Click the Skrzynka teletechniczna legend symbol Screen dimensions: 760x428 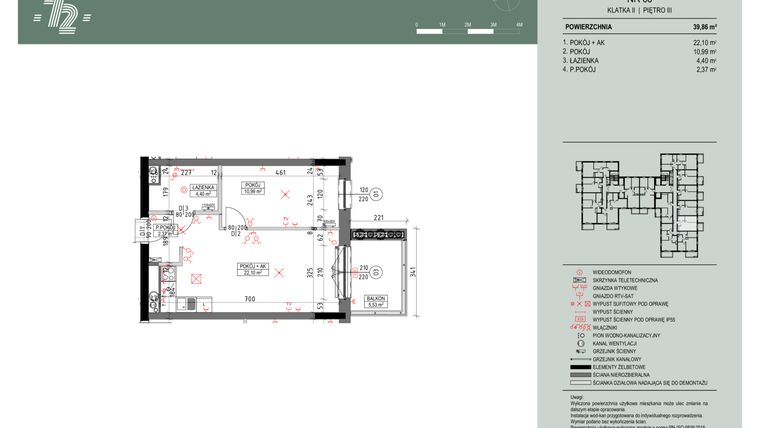pyautogui.click(x=579, y=281)
